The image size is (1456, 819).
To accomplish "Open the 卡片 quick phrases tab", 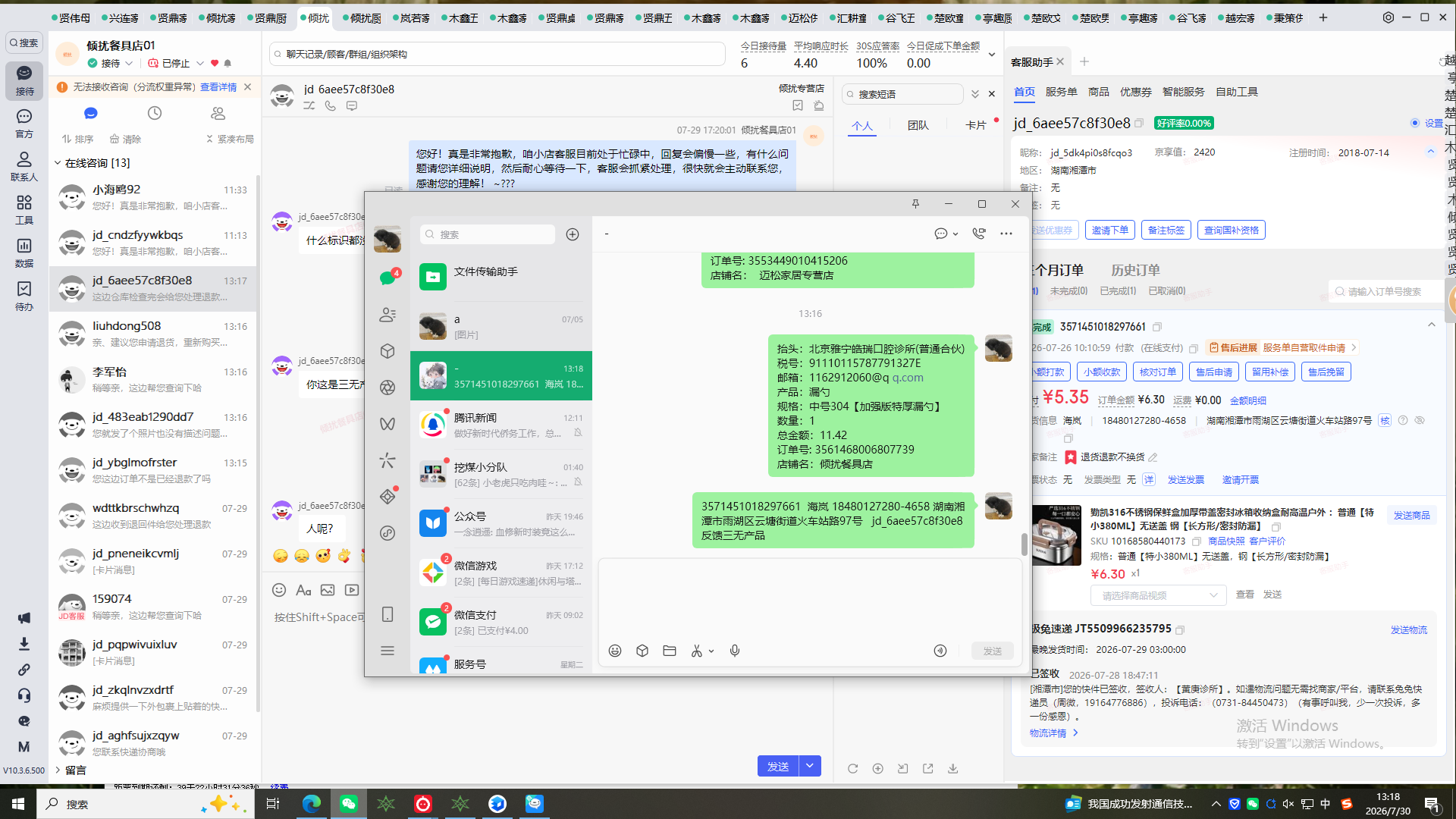I will (975, 125).
